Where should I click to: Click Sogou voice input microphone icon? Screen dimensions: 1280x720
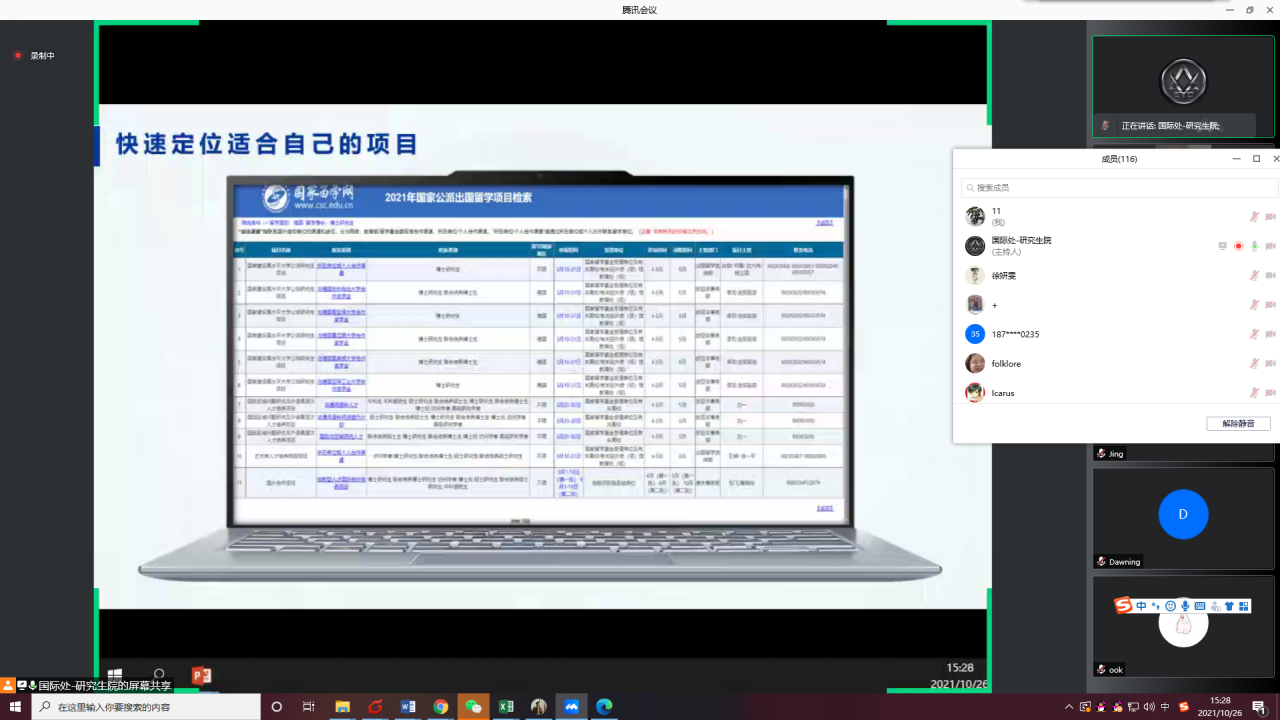tap(1185, 606)
